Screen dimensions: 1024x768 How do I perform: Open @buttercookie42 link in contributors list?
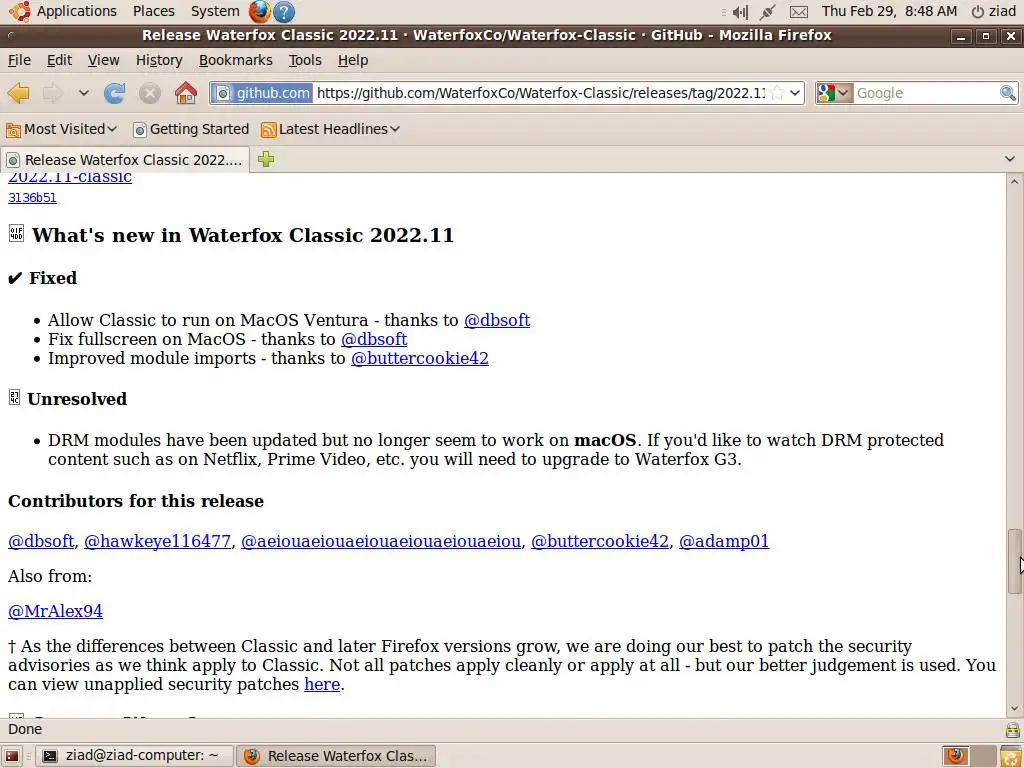click(x=600, y=541)
